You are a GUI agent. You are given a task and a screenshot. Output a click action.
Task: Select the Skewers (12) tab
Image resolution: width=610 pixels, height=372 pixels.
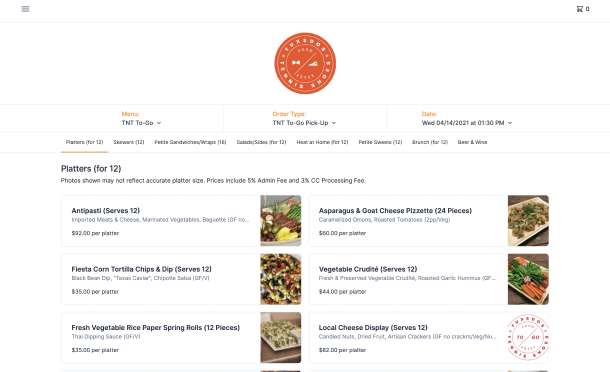(x=129, y=142)
